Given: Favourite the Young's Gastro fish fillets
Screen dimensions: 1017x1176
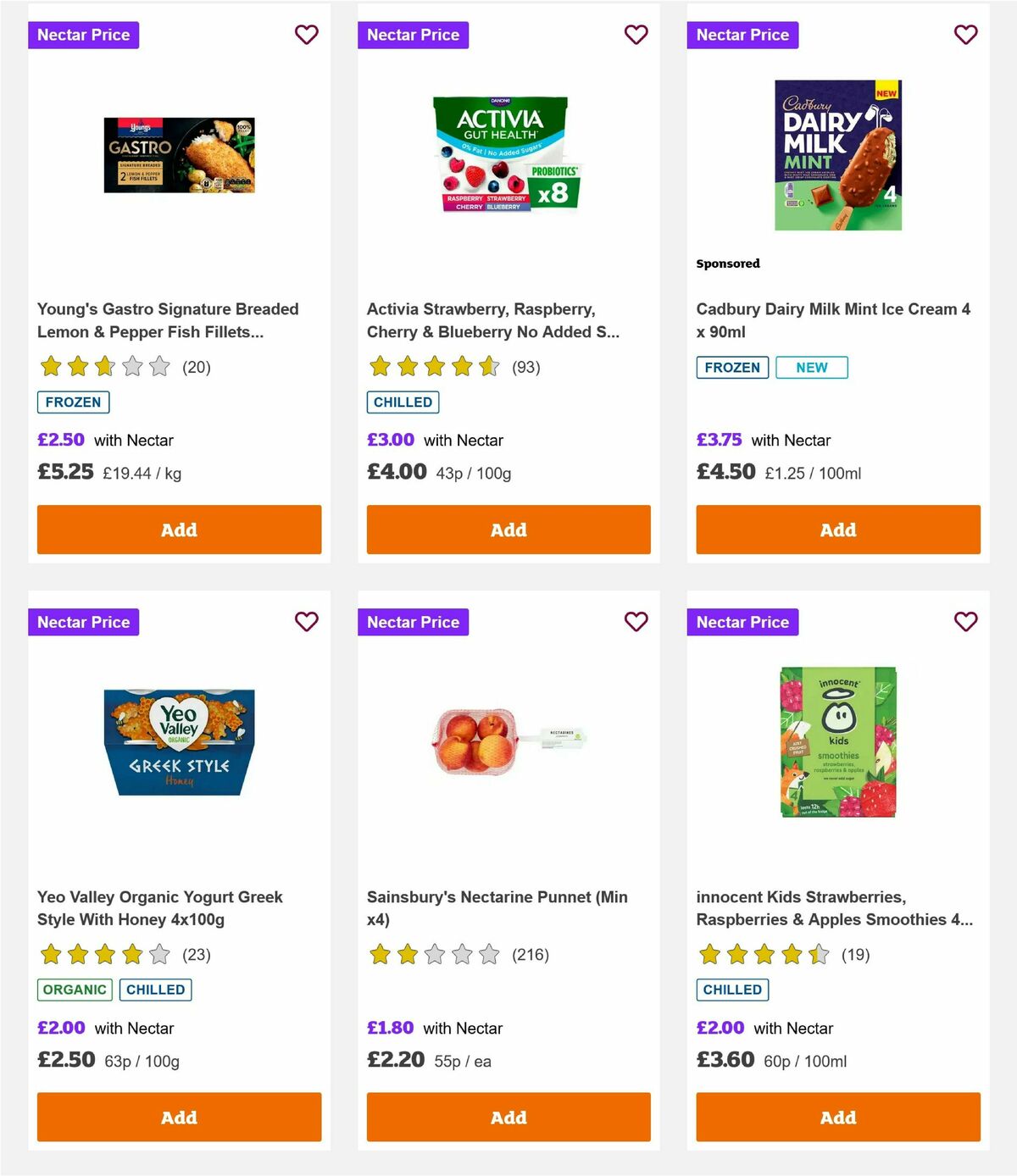Looking at the screenshot, I should pyautogui.click(x=306, y=35).
